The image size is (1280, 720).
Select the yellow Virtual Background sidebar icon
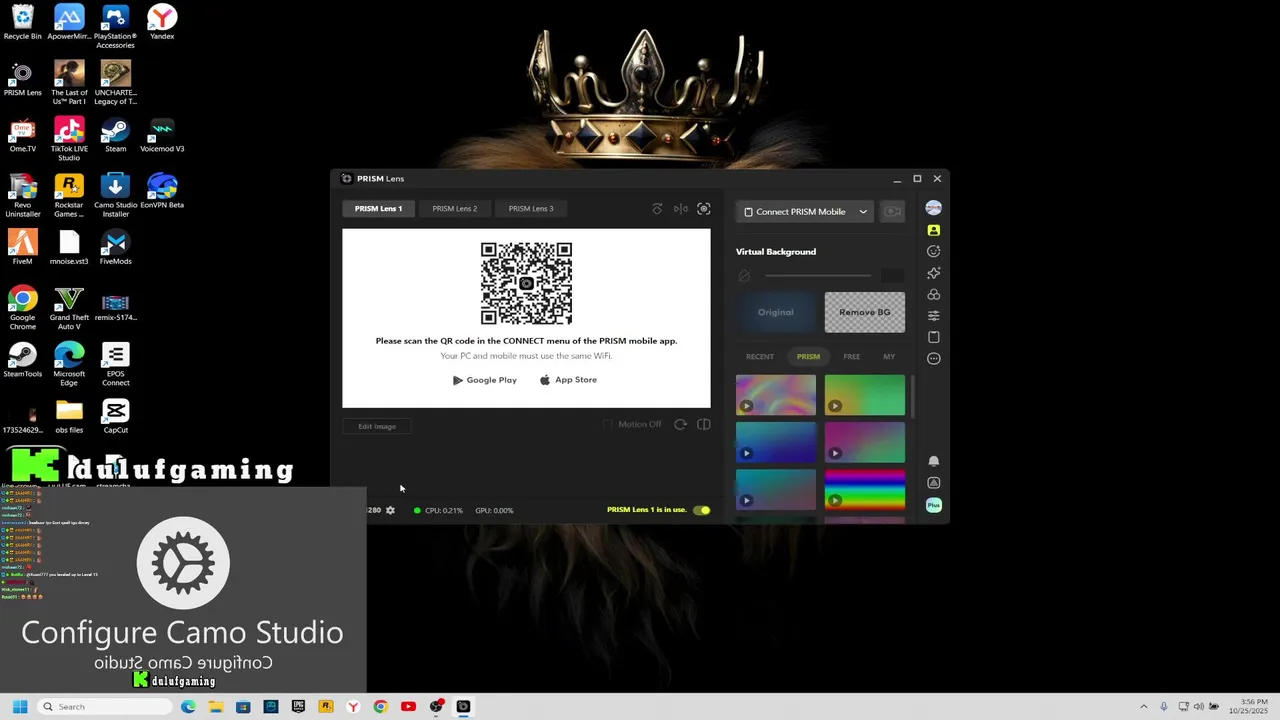point(933,230)
